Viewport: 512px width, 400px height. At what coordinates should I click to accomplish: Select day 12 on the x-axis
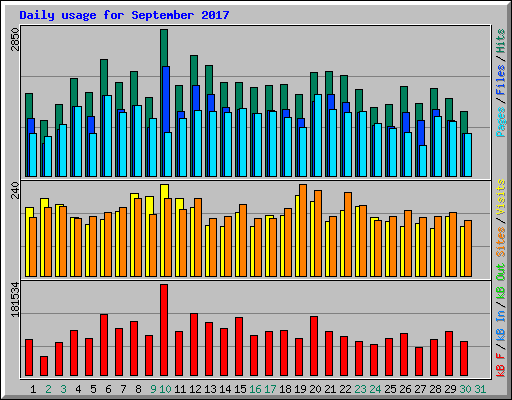point(195,389)
